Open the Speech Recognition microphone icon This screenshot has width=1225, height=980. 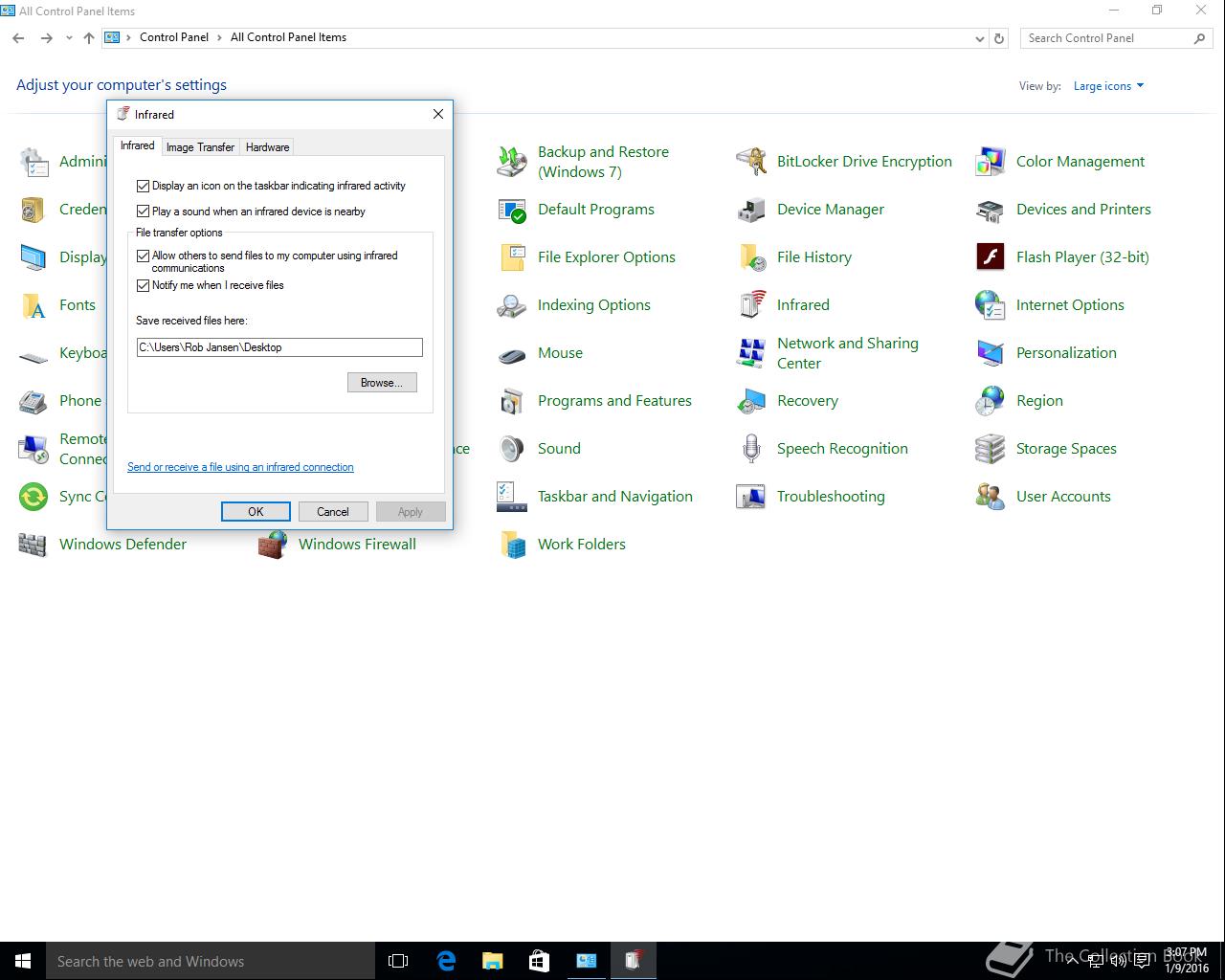click(x=751, y=449)
